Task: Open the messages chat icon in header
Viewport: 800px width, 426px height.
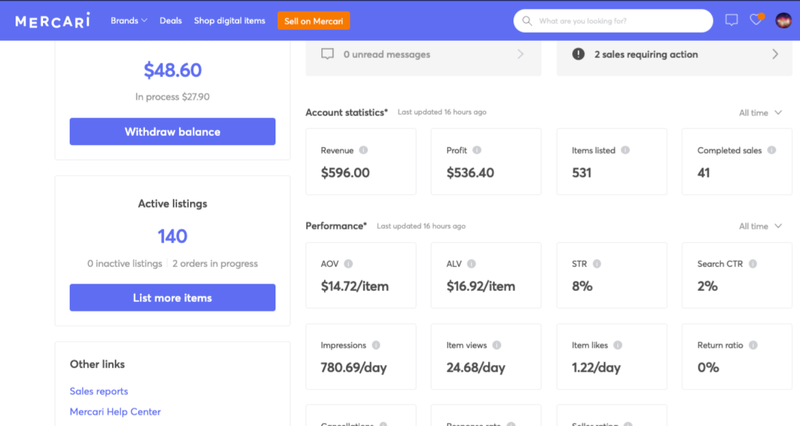Action: [x=731, y=20]
